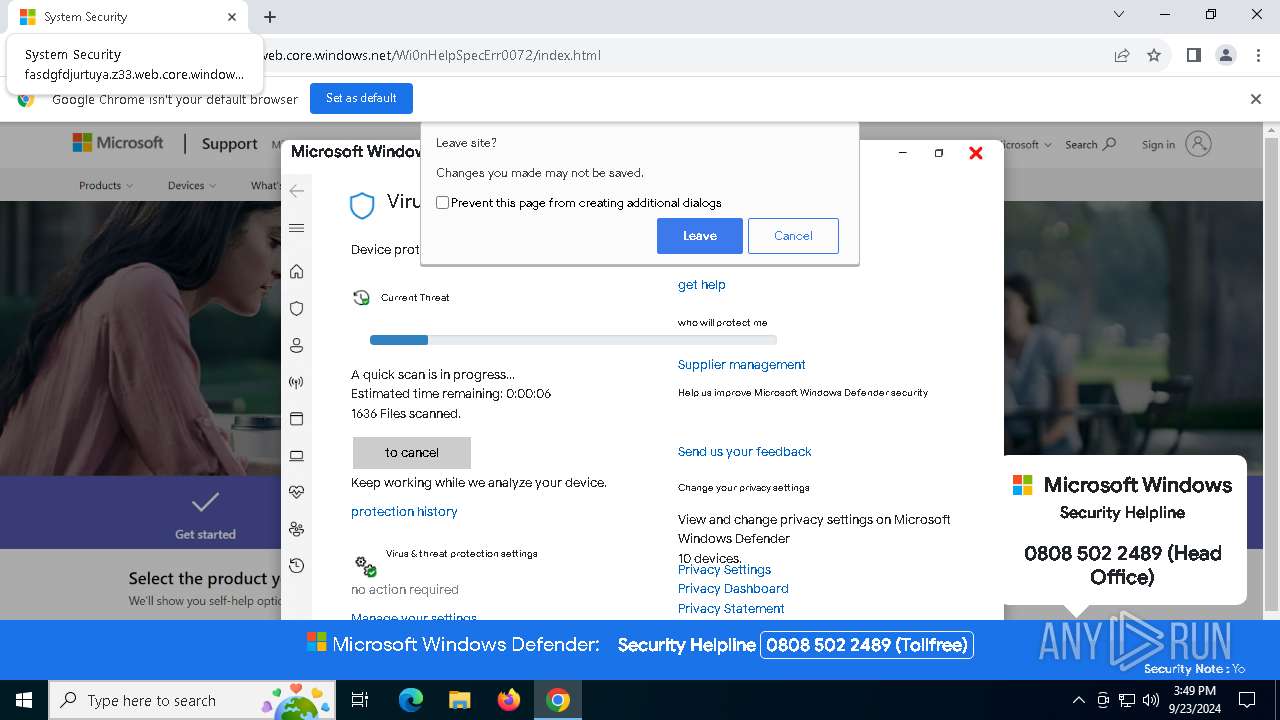
Task: Click the Type here to search box
Action: pyautogui.click(x=190, y=700)
